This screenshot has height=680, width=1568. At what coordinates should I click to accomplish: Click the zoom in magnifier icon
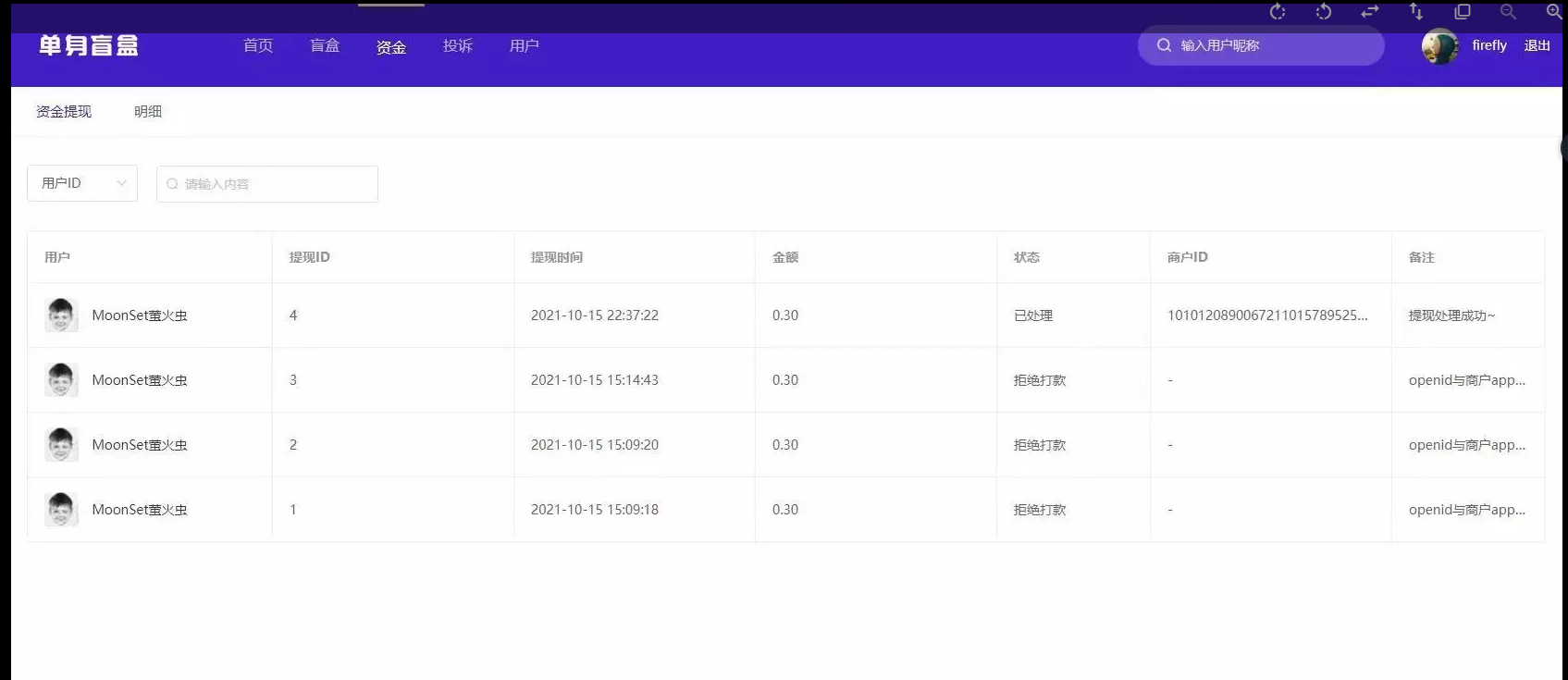tap(1554, 12)
